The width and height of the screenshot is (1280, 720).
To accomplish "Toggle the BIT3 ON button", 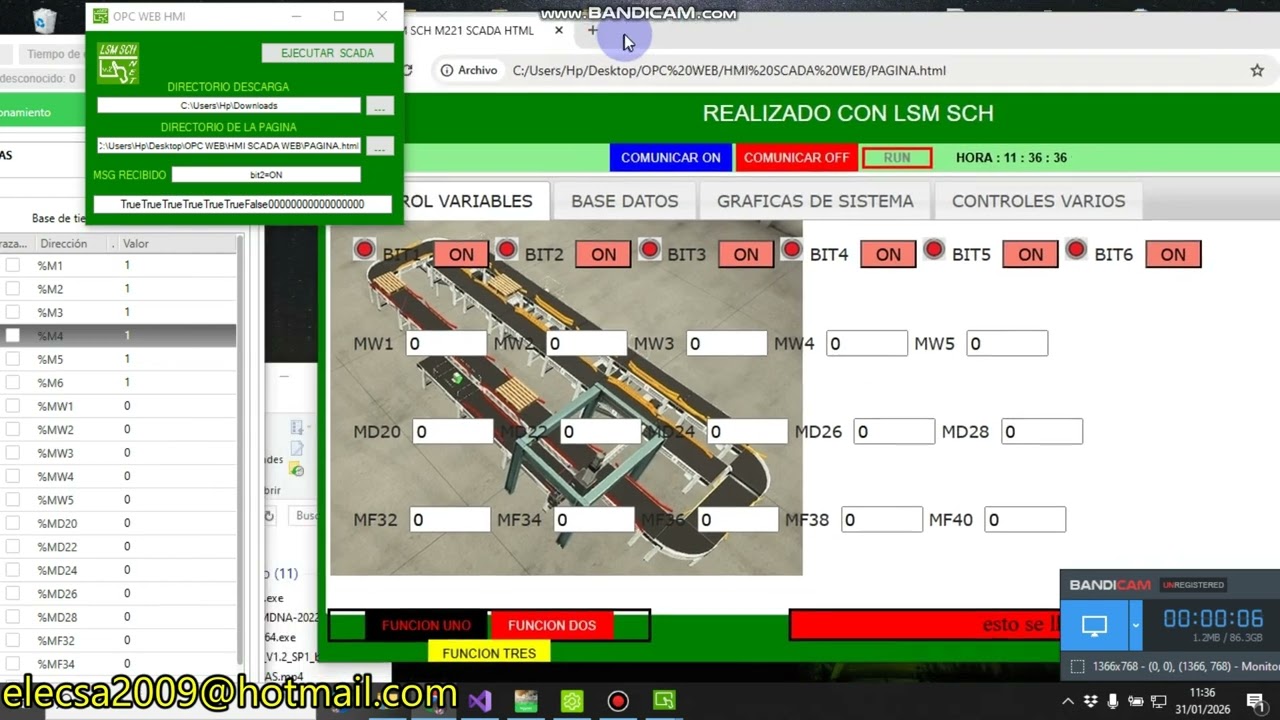I will pyautogui.click(x=746, y=255).
